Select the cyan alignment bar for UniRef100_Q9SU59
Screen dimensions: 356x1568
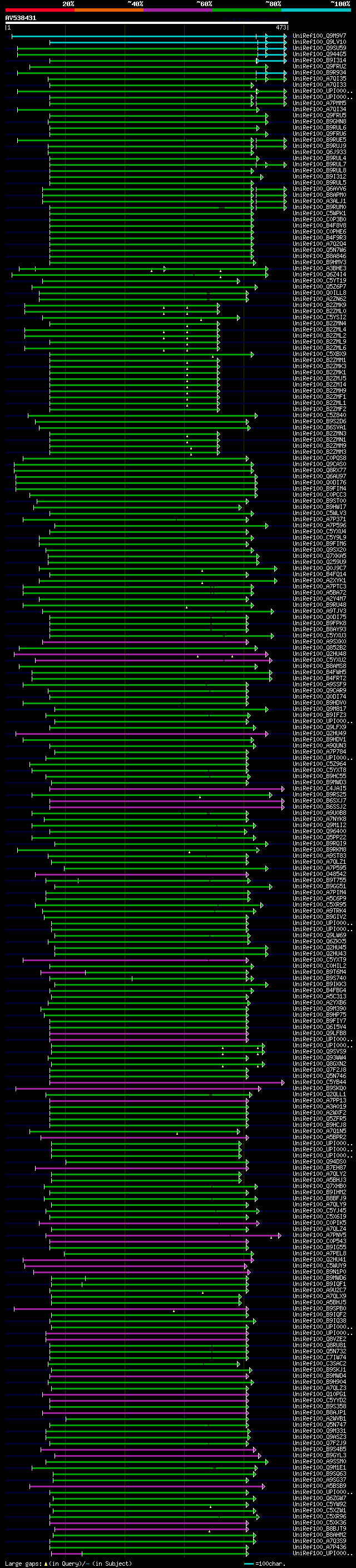pyautogui.click(x=271, y=48)
